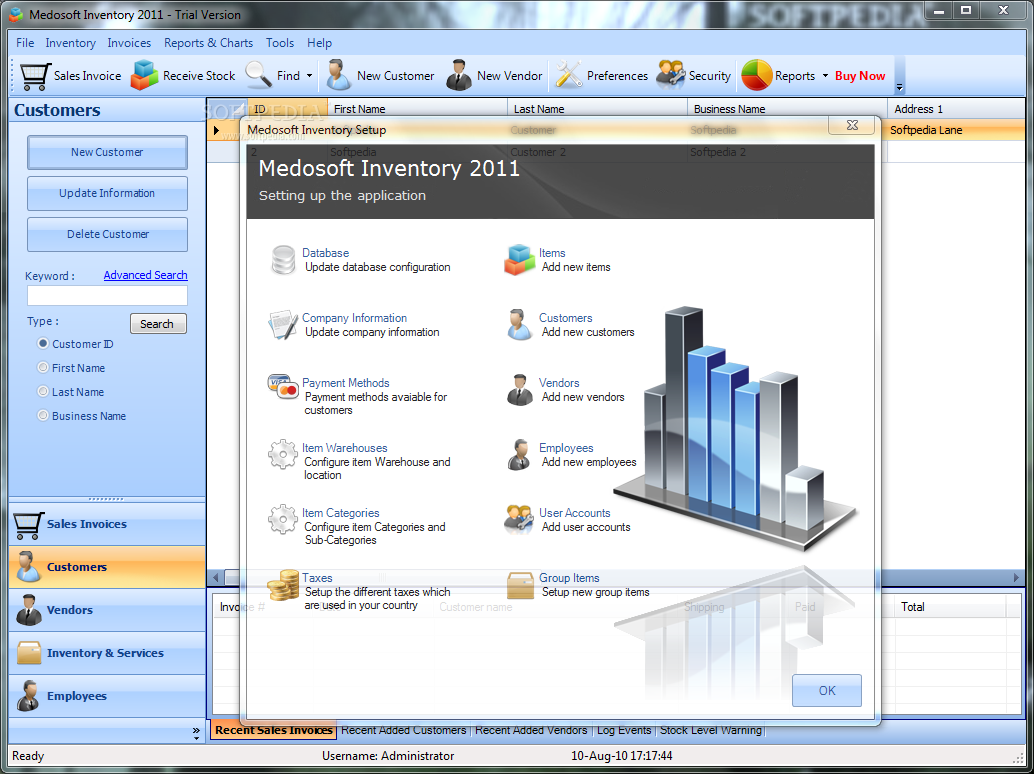Click the Sales Invoice cart icon in toolbar

click(35, 76)
